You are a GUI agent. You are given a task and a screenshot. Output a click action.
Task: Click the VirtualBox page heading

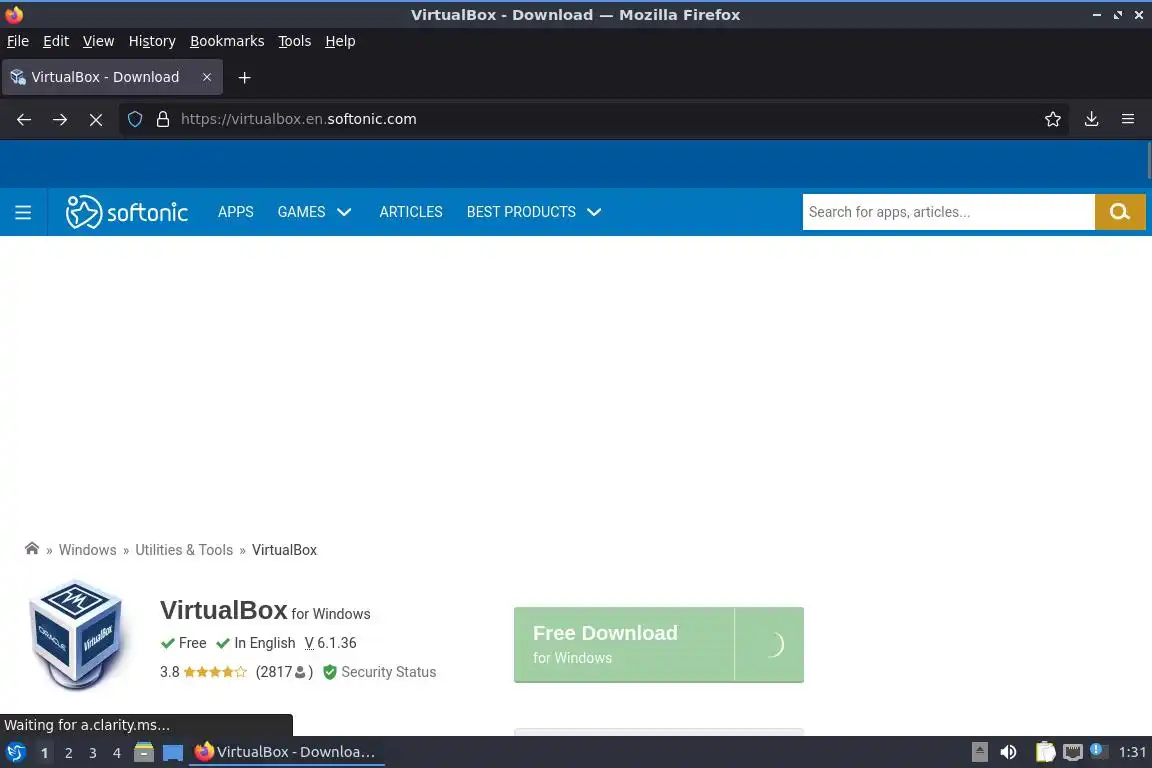223,610
